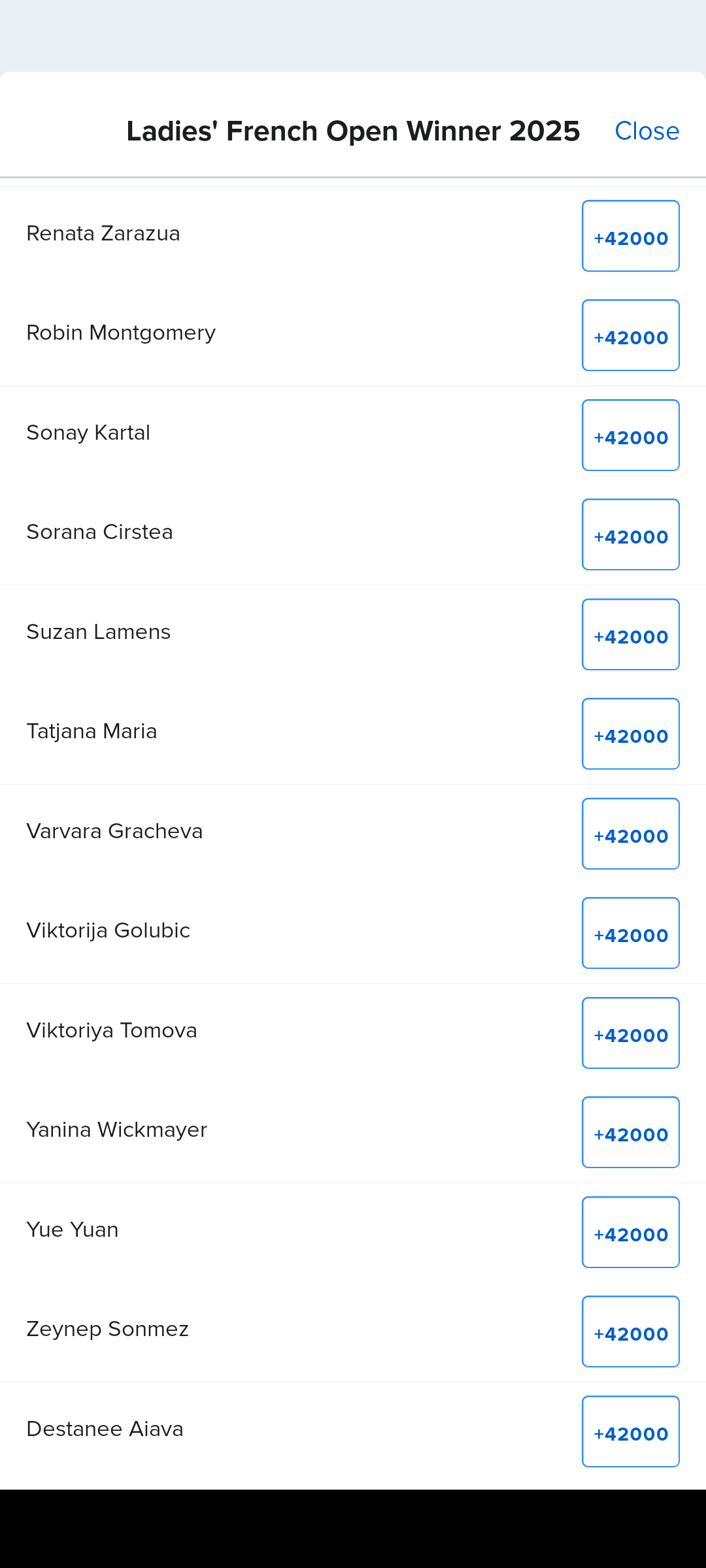Image resolution: width=706 pixels, height=1568 pixels.
Task: Choose Sorana Cirstea +42000 odds
Action: (630, 534)
